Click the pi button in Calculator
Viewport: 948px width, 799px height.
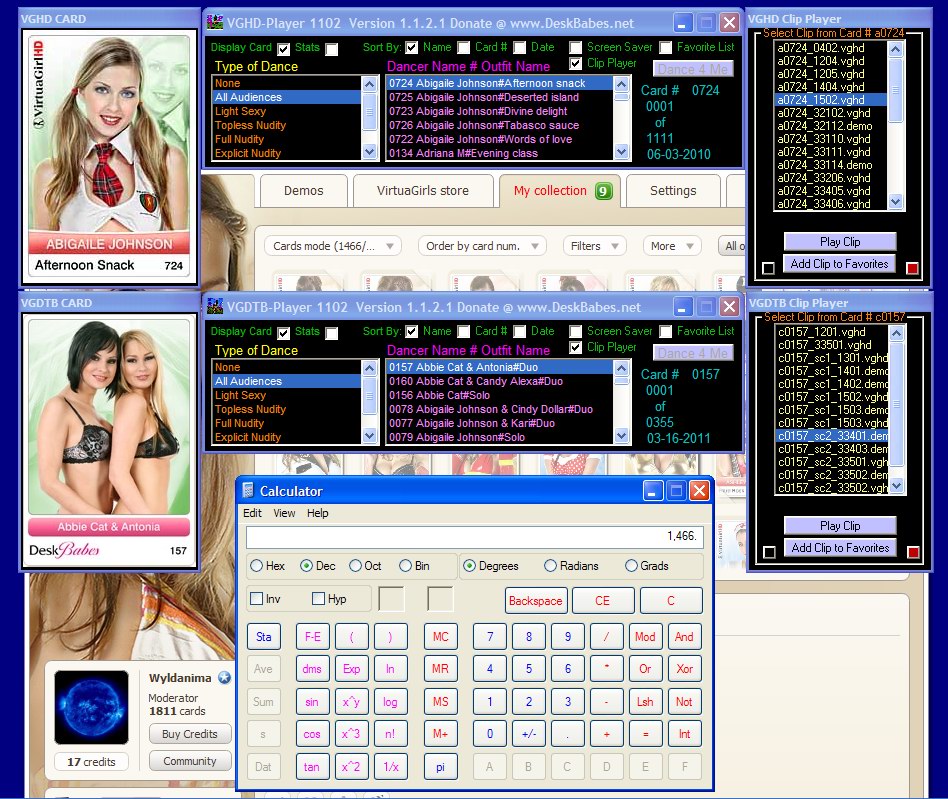(x=440, y=767)
